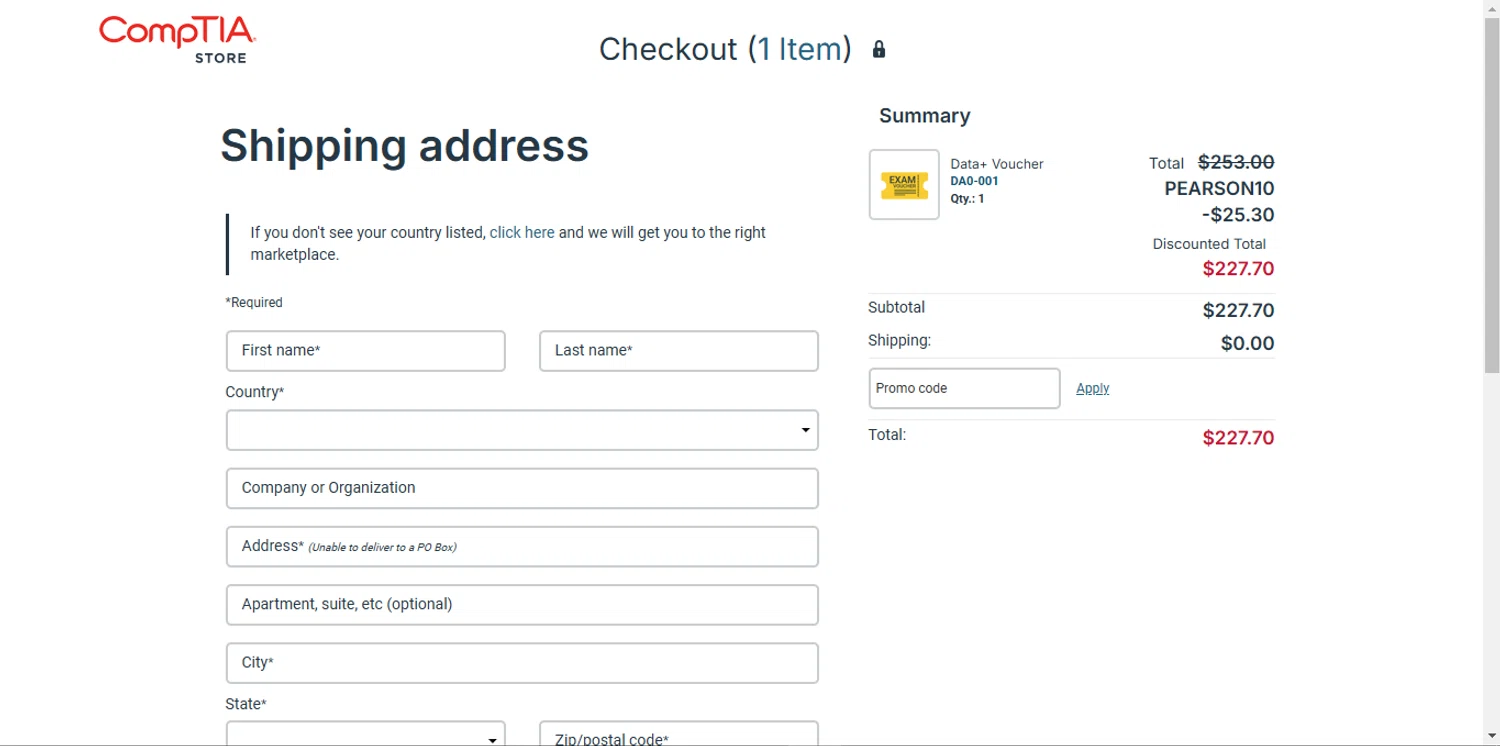Click the First name field
The height and width of the screenshot is (746, 1500).
(x=366, y=351)
